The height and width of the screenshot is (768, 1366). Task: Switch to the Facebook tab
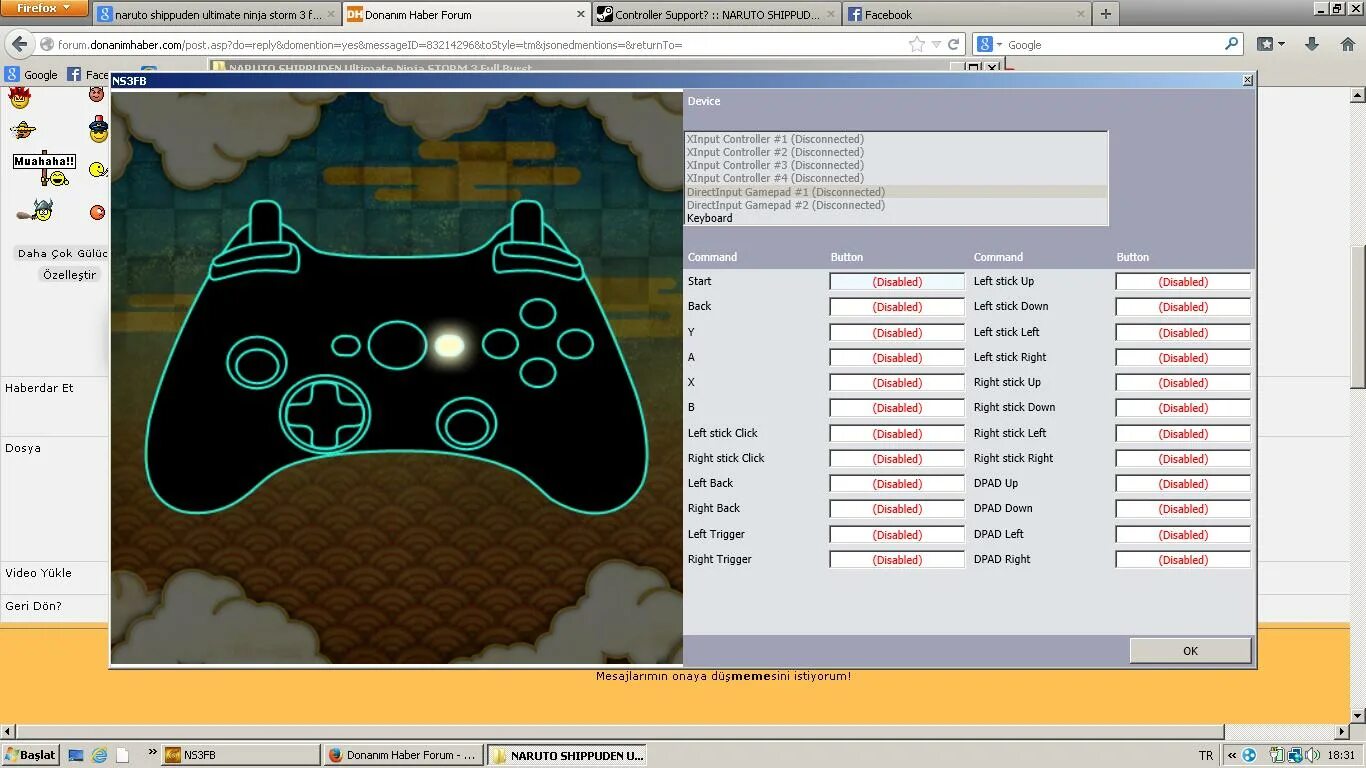click(x=966, y=14)
